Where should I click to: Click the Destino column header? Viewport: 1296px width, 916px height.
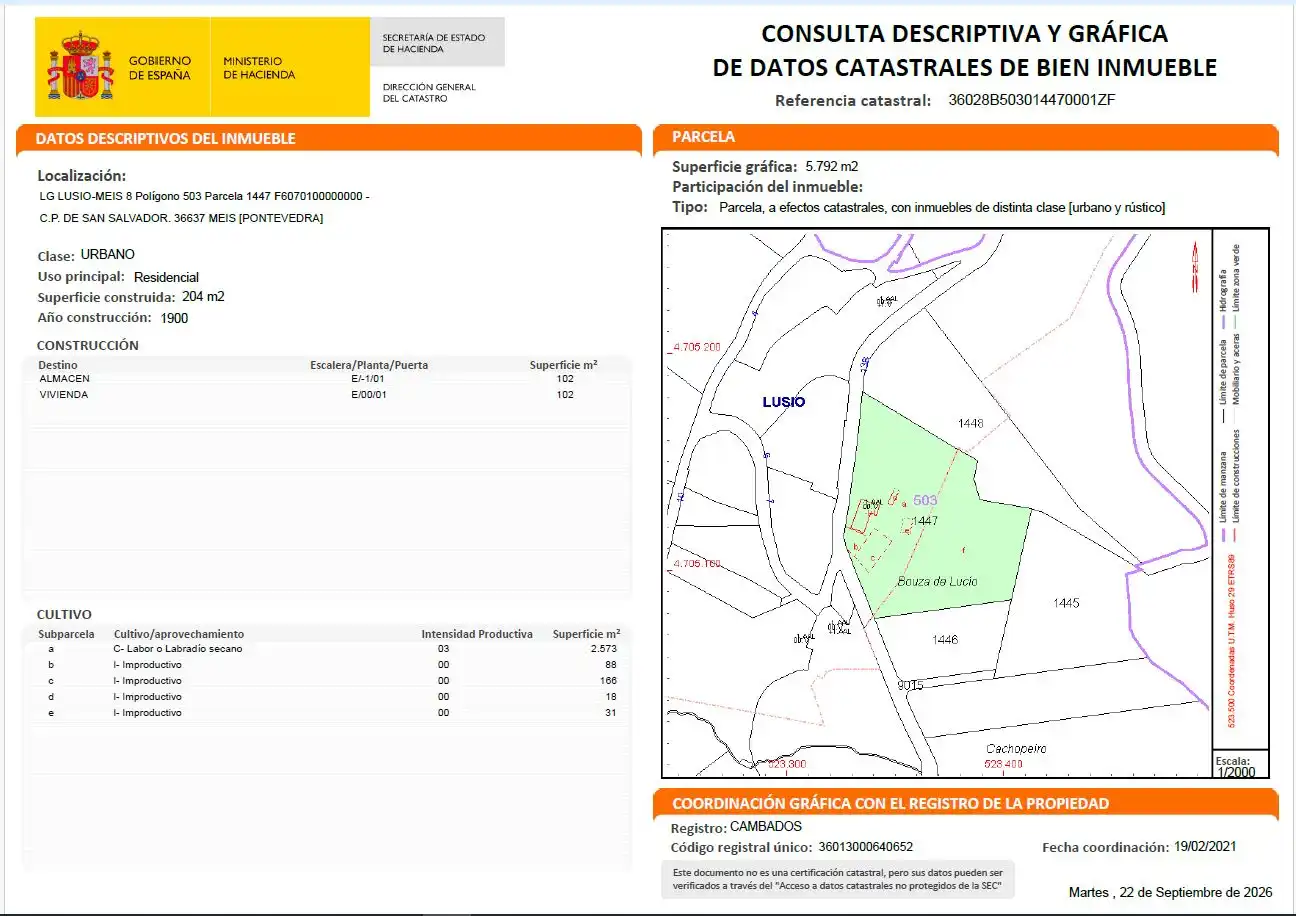[58, 365]
